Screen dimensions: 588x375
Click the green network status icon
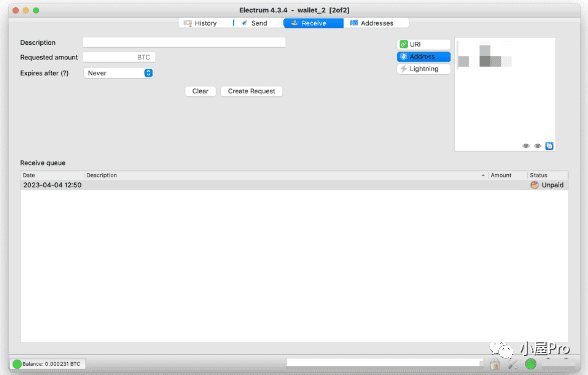coord(530,364)
